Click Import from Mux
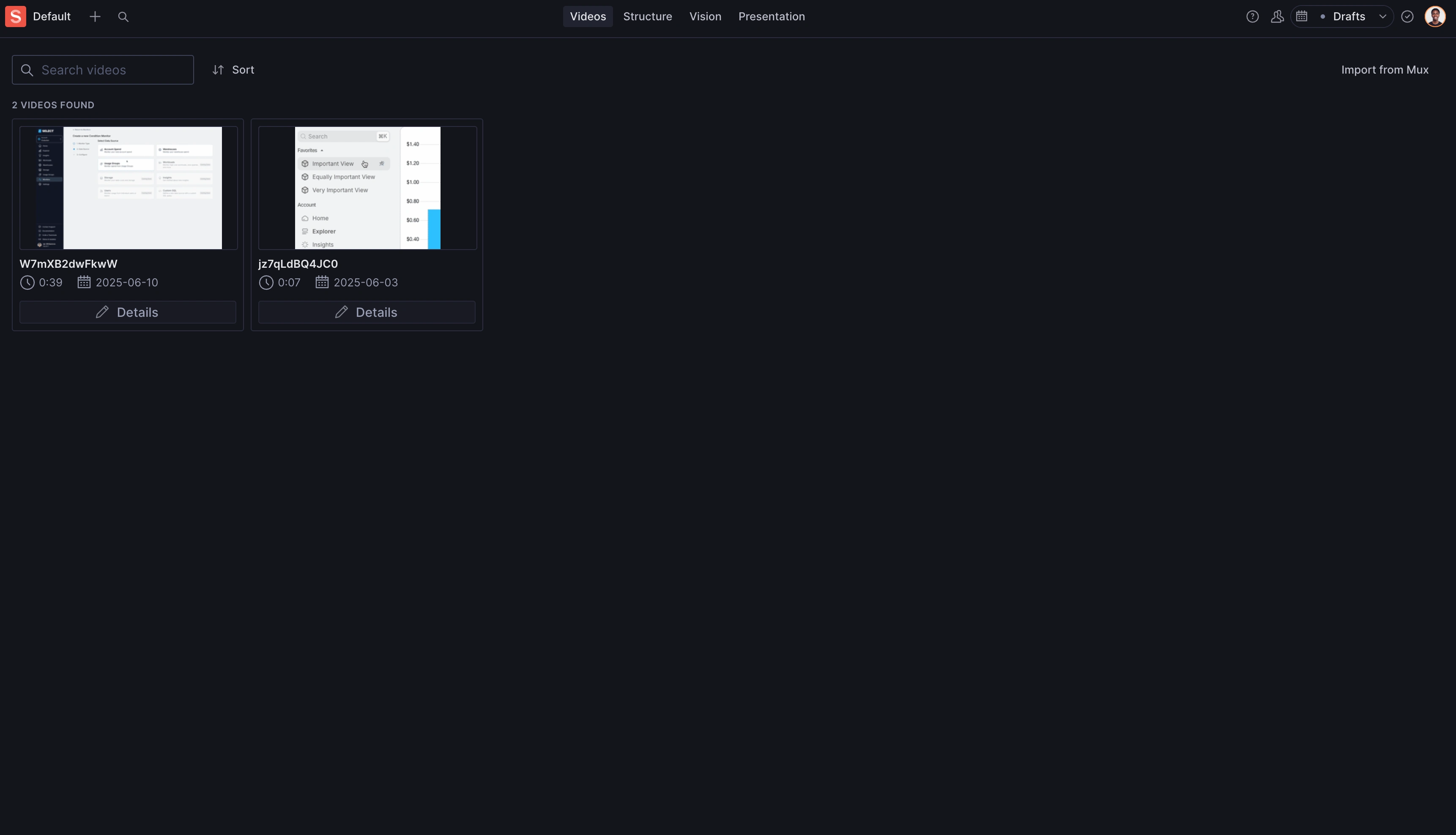Screen dimensions: 1456x835 [1385, 69]
